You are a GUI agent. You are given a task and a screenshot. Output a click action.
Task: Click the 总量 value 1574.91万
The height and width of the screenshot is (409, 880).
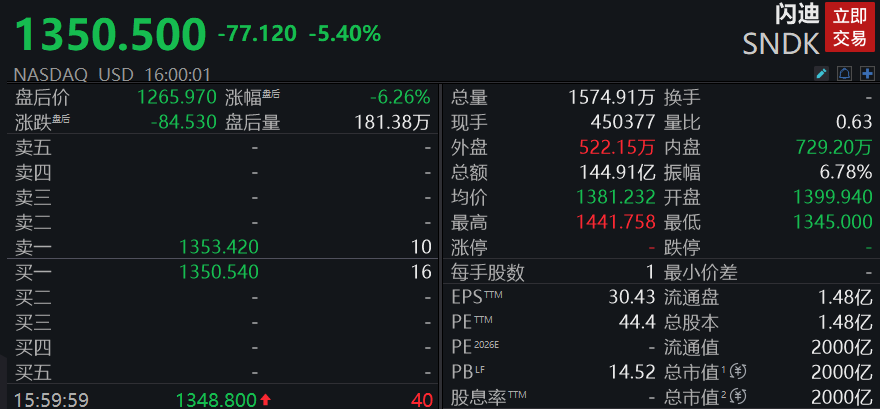click(x=612, y=98)
